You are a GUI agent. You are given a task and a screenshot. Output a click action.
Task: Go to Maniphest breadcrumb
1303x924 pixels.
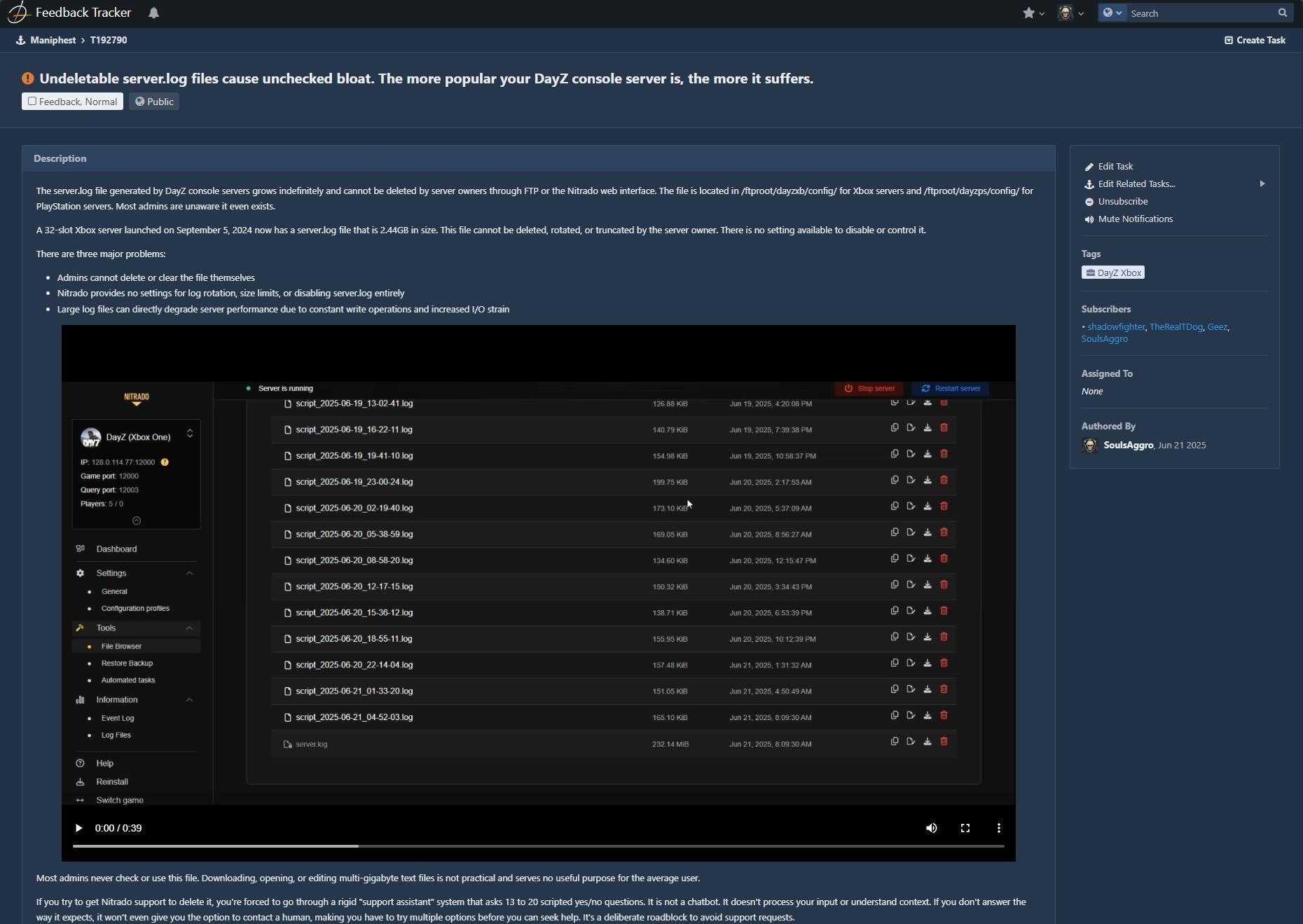pyautogui.click(x=53, y=40)
